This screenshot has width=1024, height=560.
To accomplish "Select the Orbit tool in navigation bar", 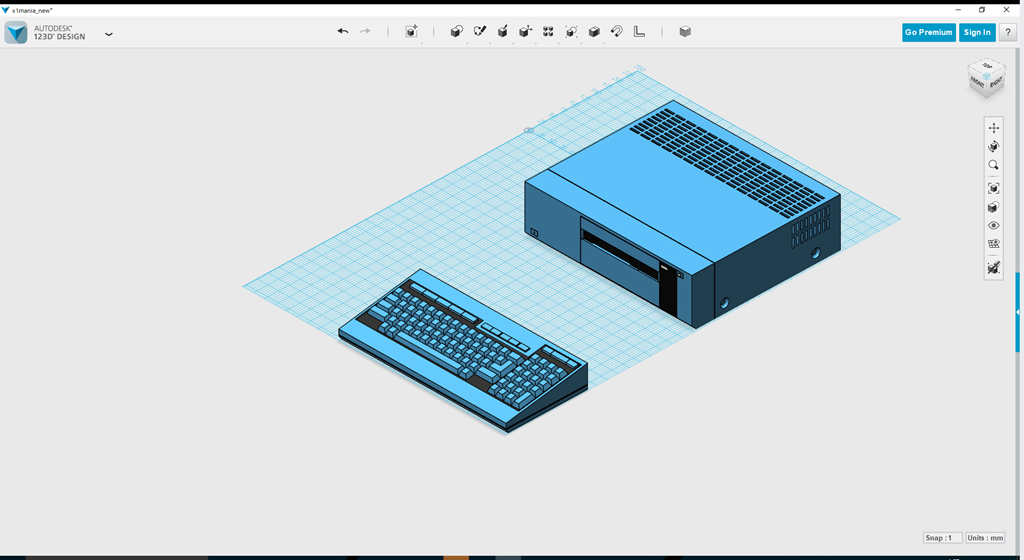I will [x=993, y=146].
